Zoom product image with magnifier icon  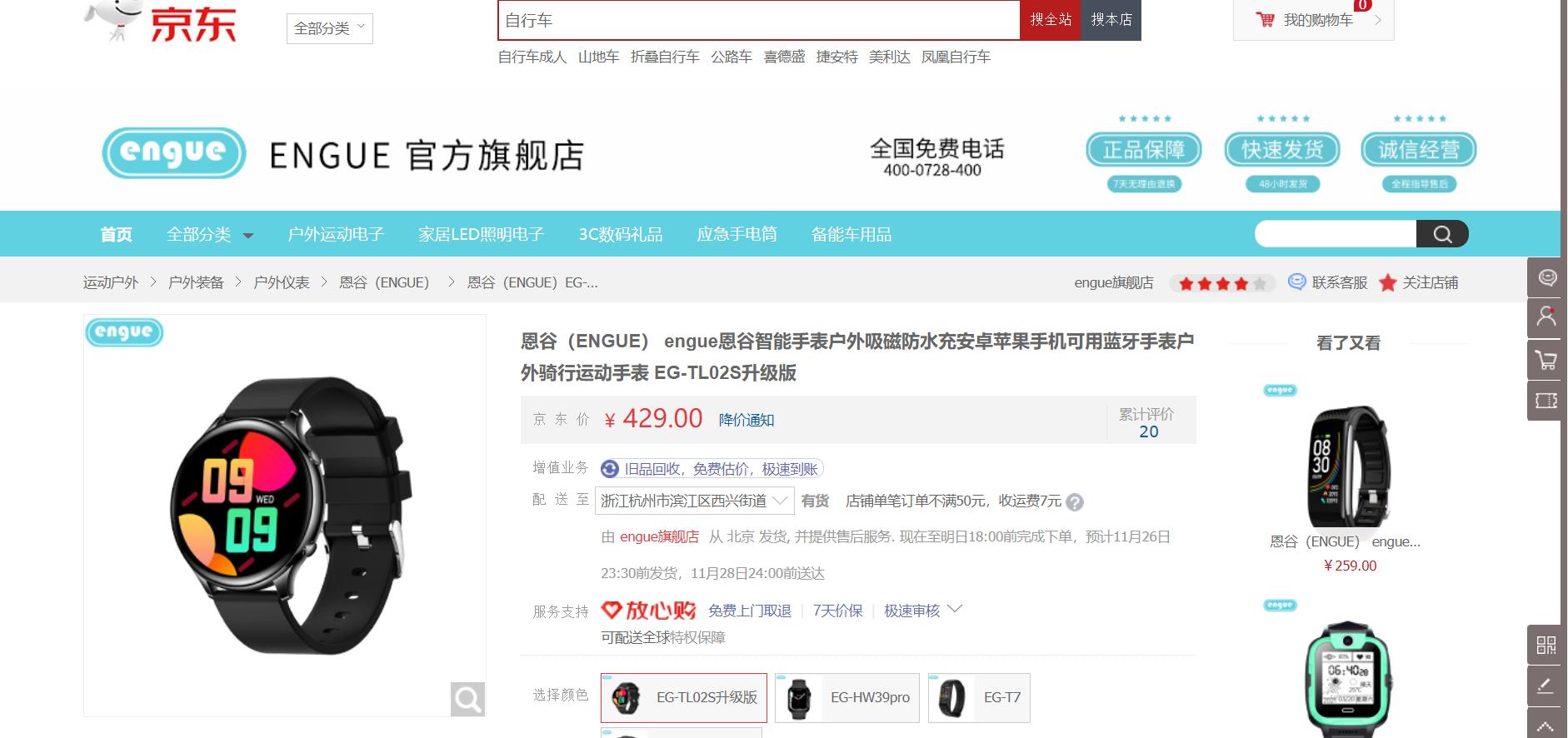click(467, 699)
